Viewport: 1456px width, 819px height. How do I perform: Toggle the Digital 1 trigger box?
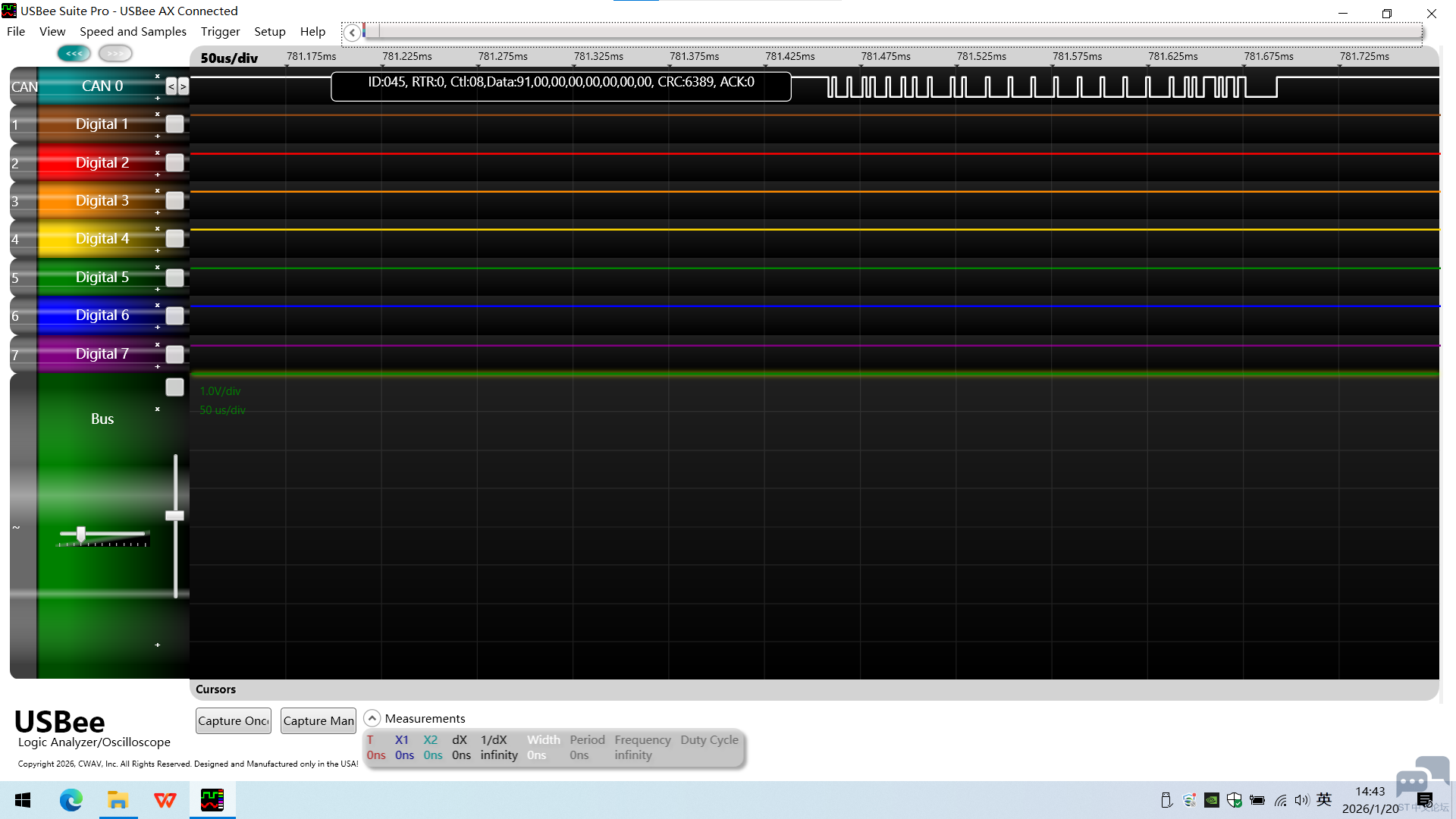[x=174, y=124]
